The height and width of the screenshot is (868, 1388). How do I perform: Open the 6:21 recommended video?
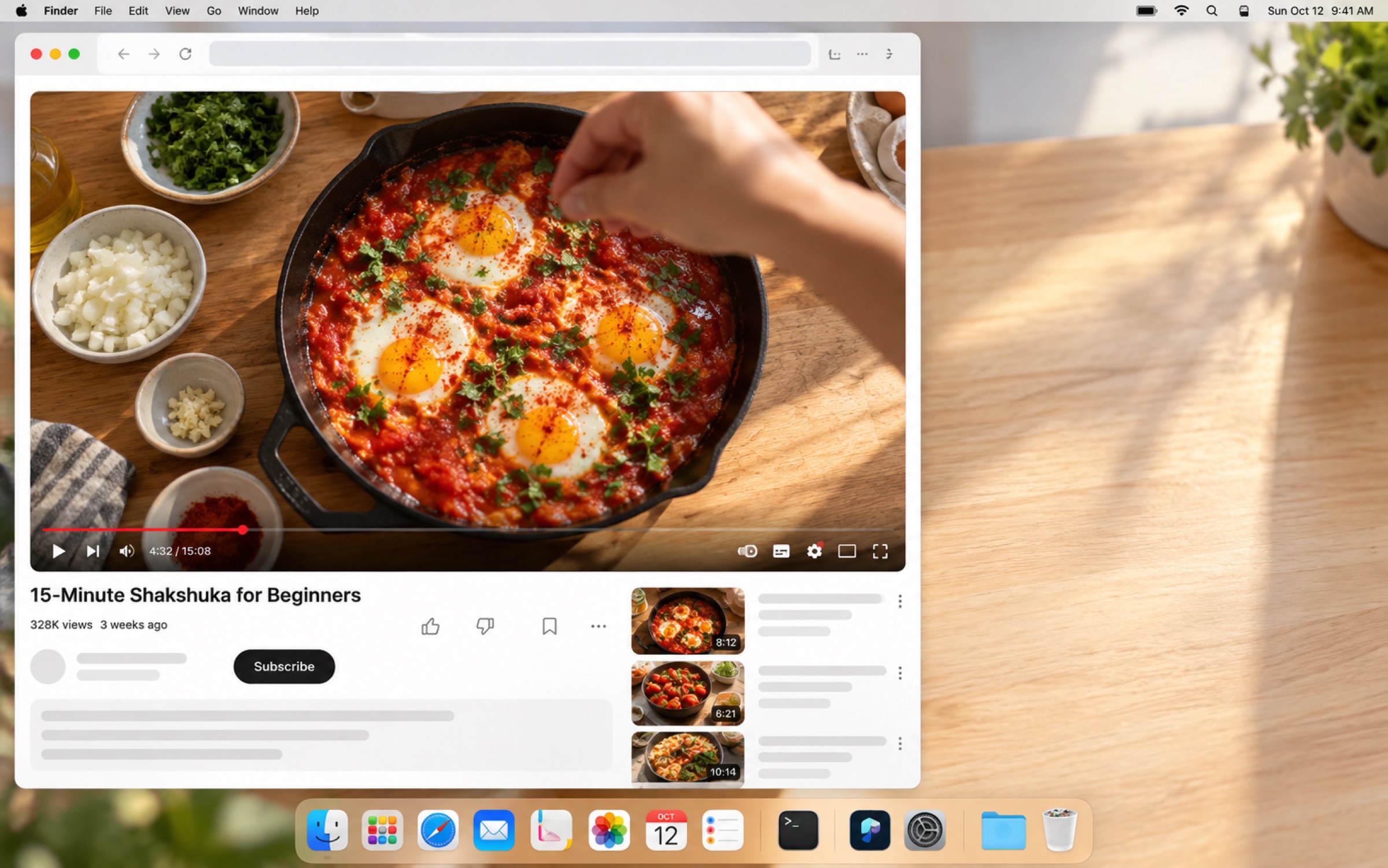(x=688, y=693)
